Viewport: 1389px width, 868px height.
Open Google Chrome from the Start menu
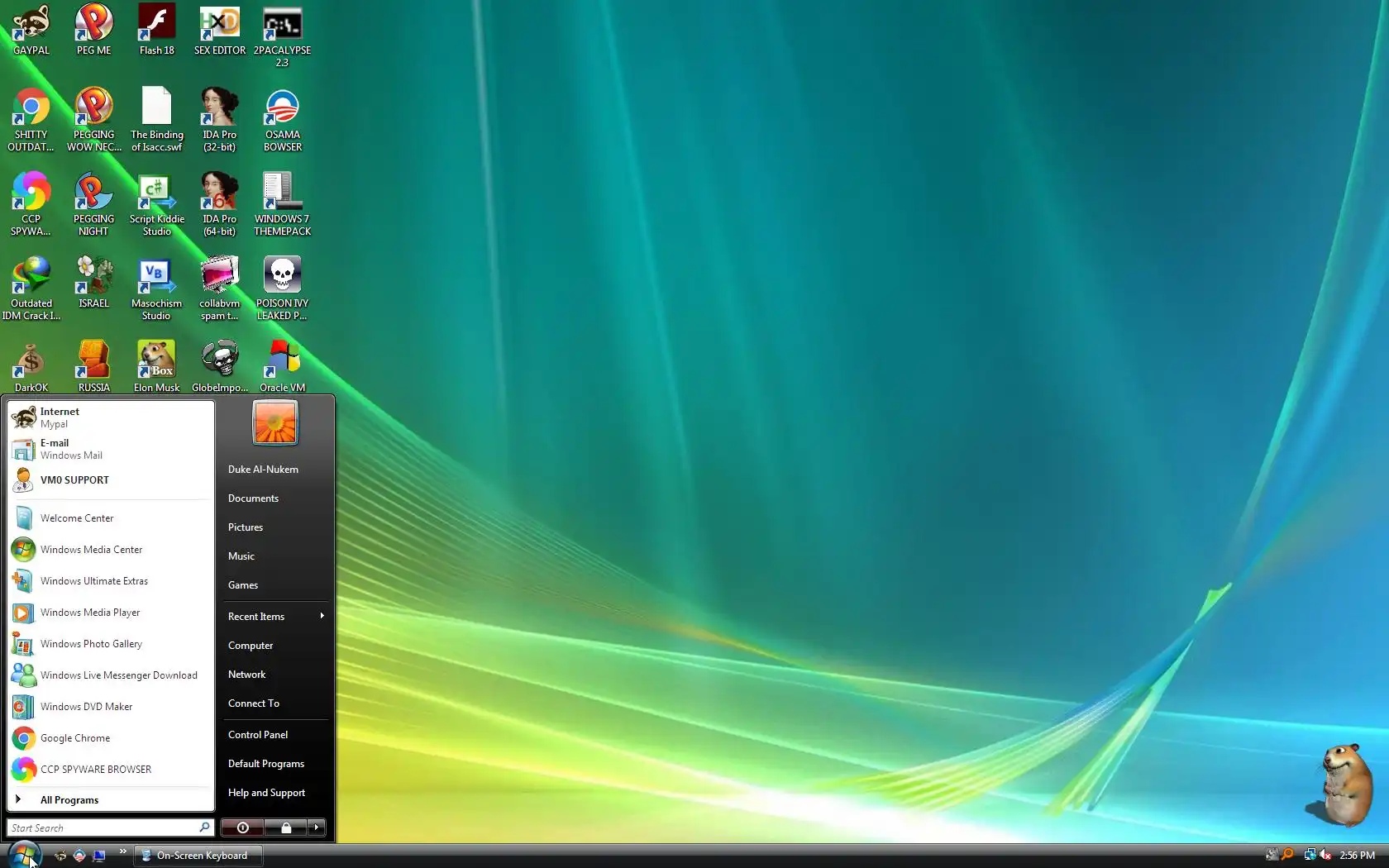pos(111,738)
